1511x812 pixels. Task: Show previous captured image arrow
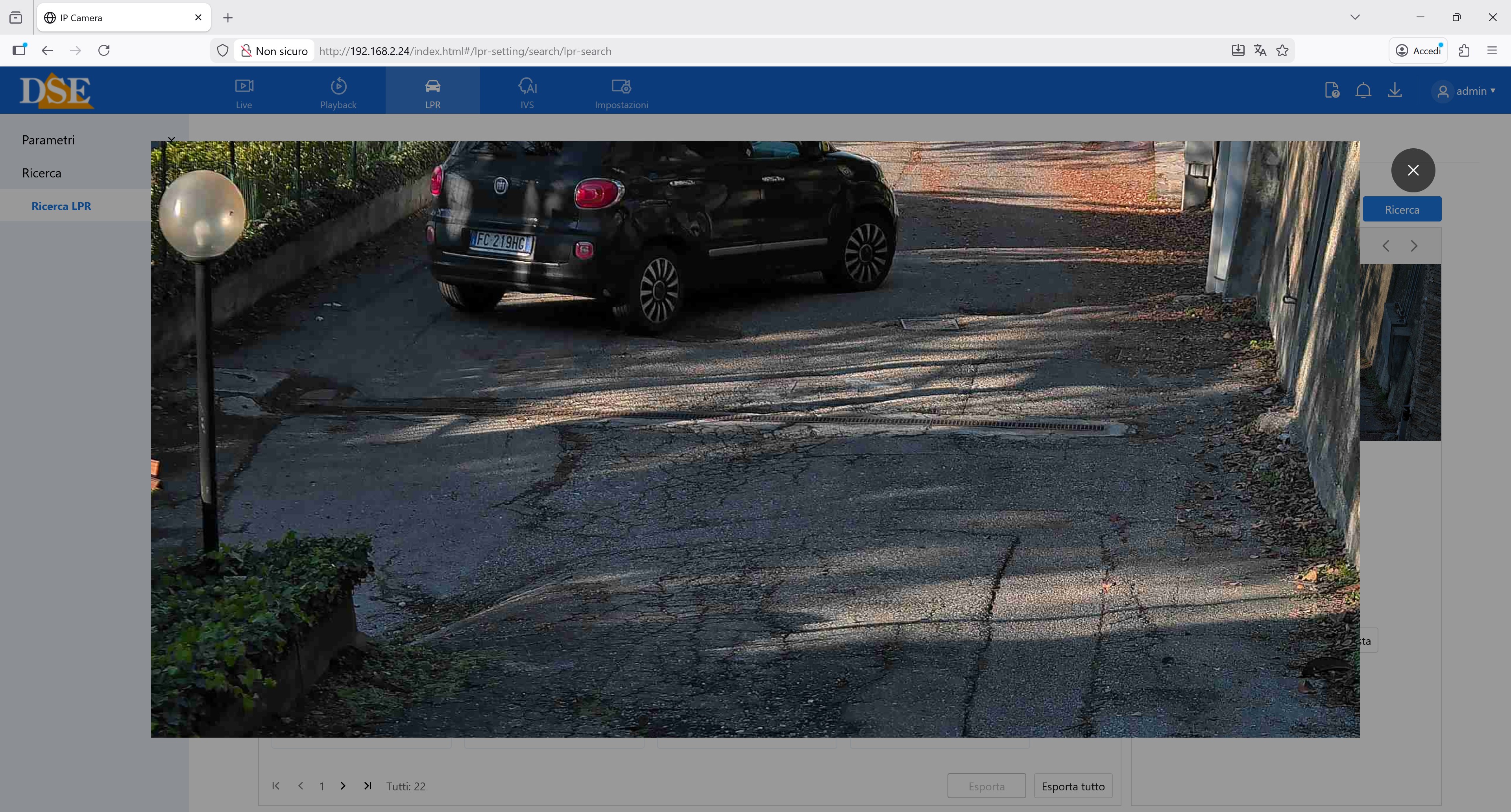point(1385,245)
